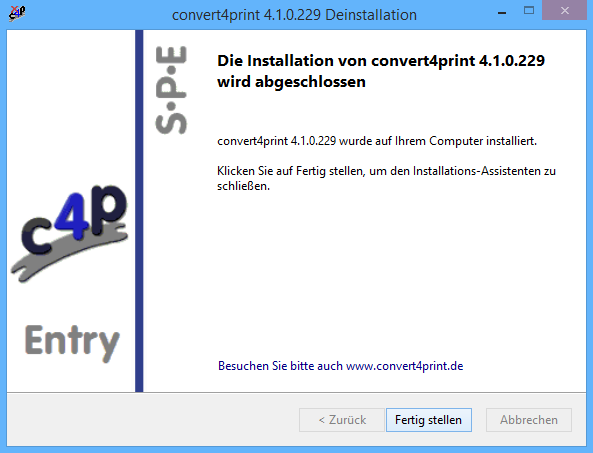Click the bold heading about Installation abgeschlossen
Image resolution: width=593 pixels, height=453 pixels.
[381, 71]
